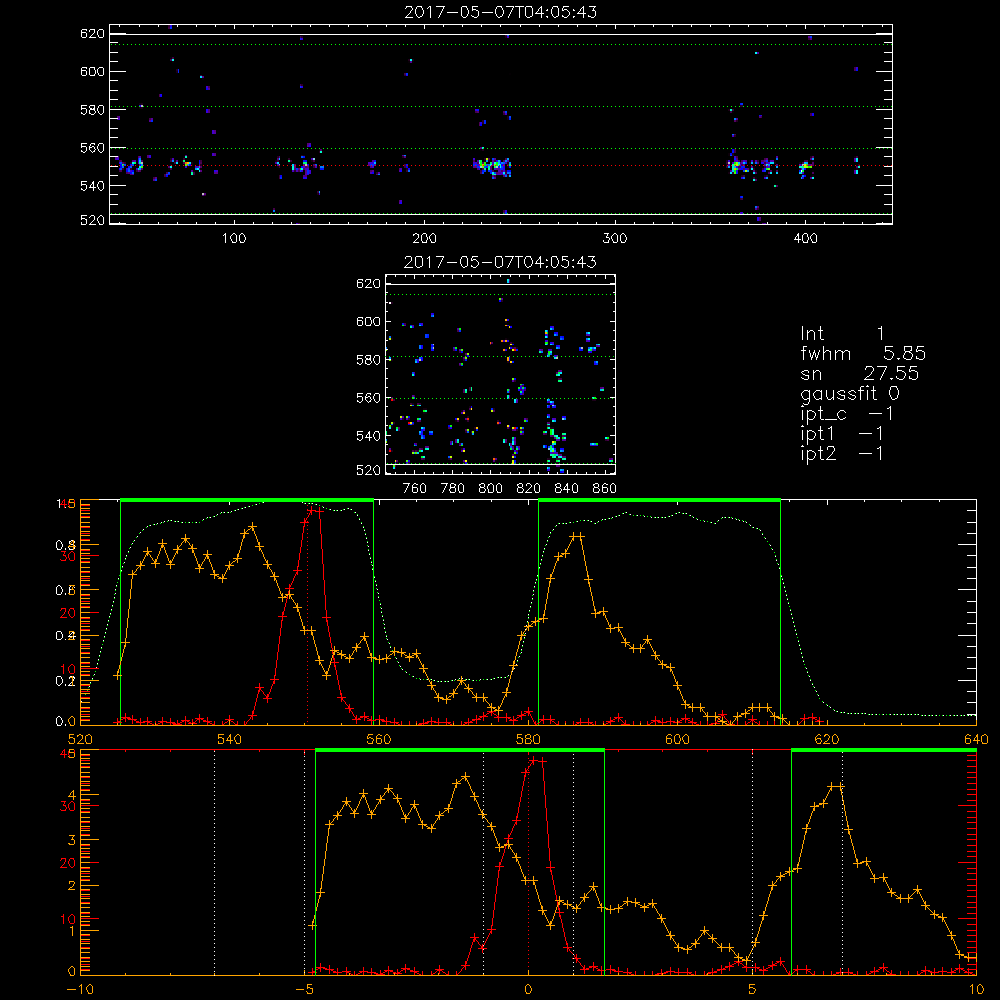Click the bottom axis label -10
The width and height of the screenshot is (1000, 1000).
point(79,990)
